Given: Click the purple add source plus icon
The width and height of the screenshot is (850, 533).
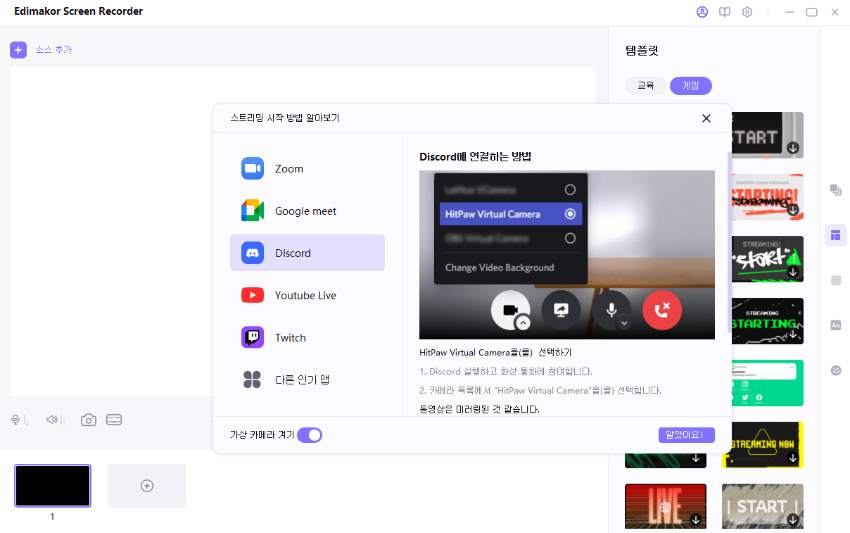Looking at the screenshot, I should click(18, 50).
